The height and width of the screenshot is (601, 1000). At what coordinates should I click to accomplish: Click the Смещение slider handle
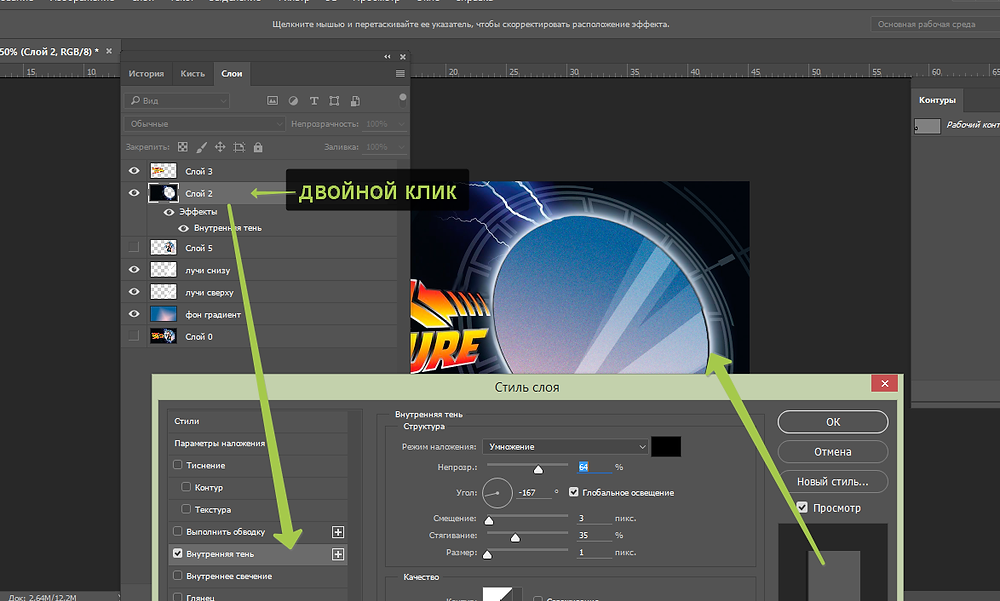click(489, 520)
